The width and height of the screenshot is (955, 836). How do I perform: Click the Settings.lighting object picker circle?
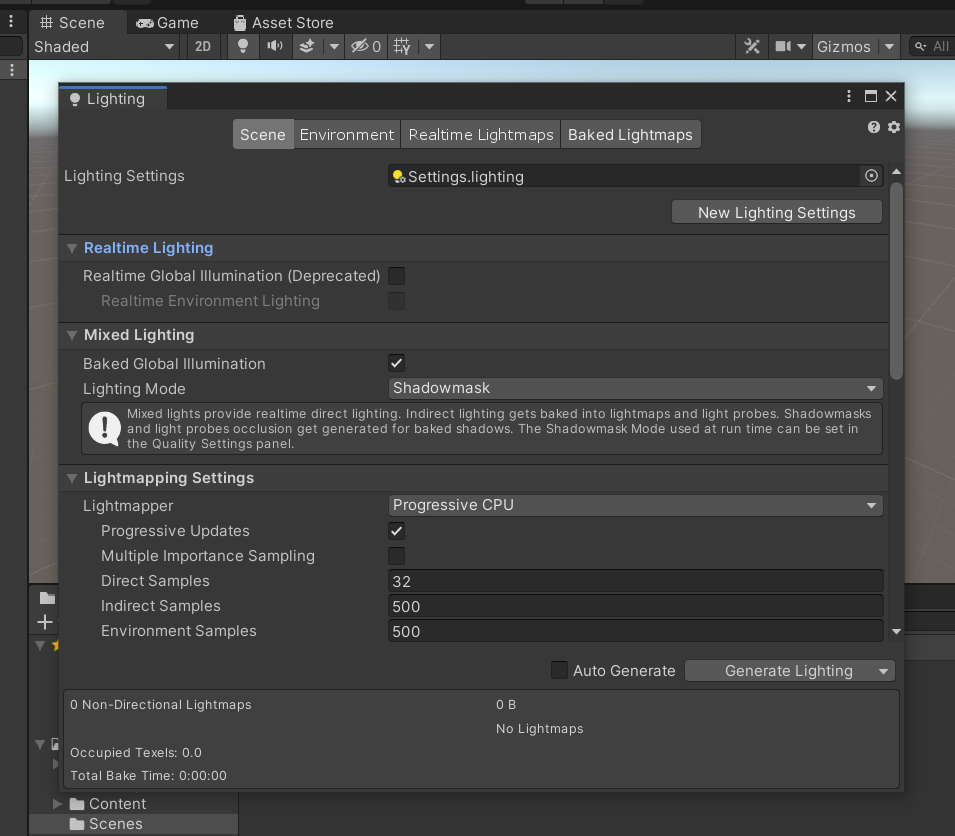(871, 175)
